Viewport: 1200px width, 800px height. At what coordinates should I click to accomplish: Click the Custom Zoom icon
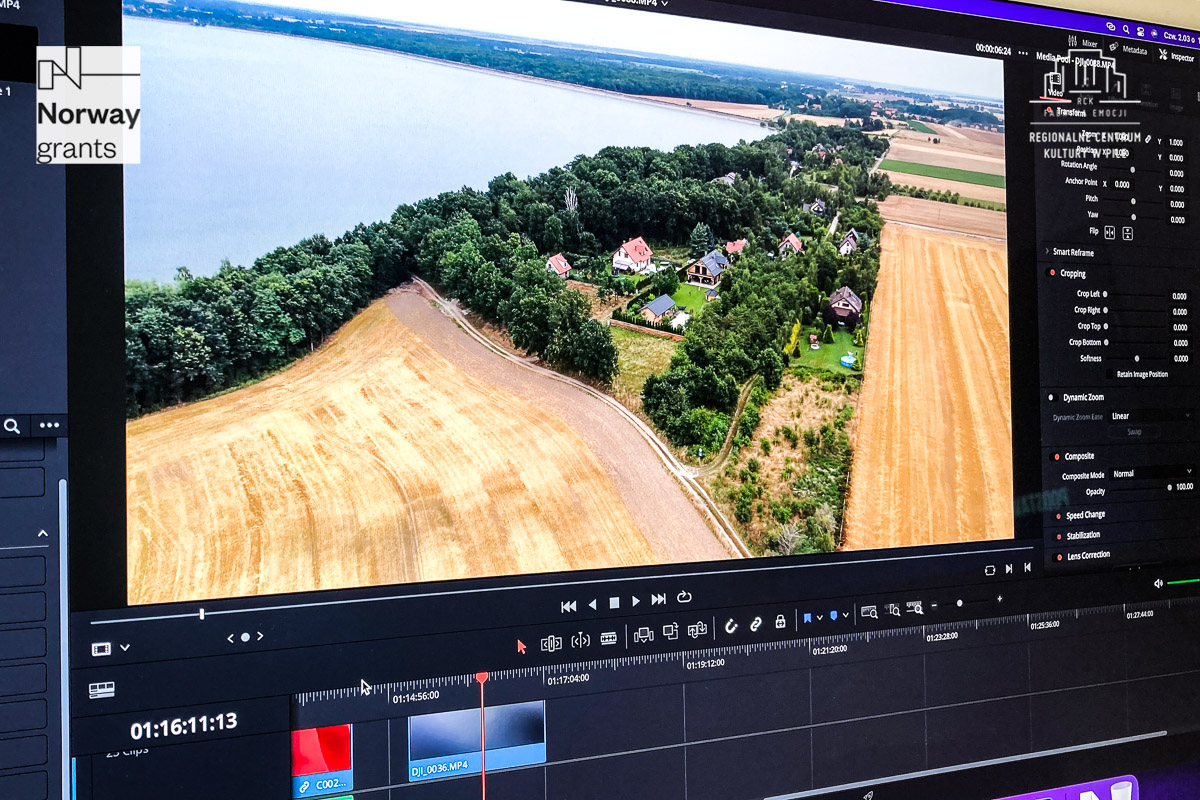915,608
